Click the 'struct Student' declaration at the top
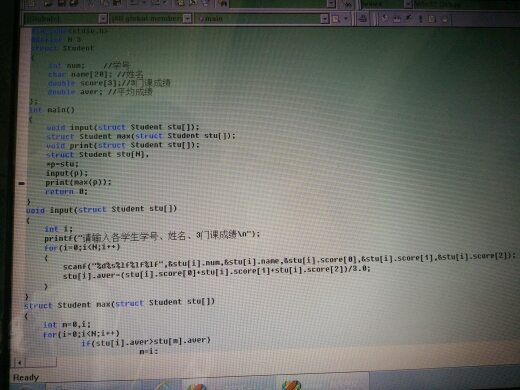Image resolution: width=520 pixels, height=390 pixels. 62,48
